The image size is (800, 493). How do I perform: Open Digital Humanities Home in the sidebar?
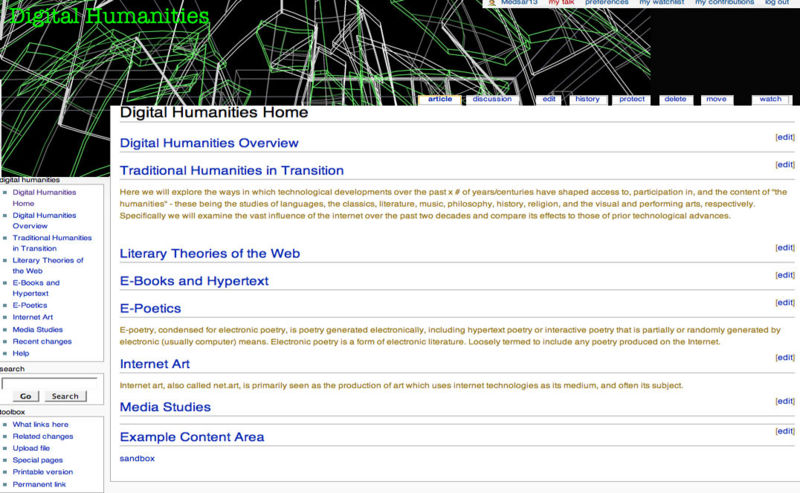click(x=44, y=198)
